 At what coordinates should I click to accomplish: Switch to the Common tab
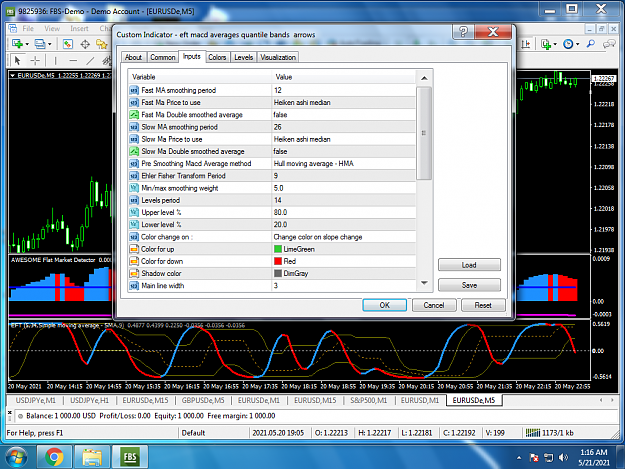163,57
